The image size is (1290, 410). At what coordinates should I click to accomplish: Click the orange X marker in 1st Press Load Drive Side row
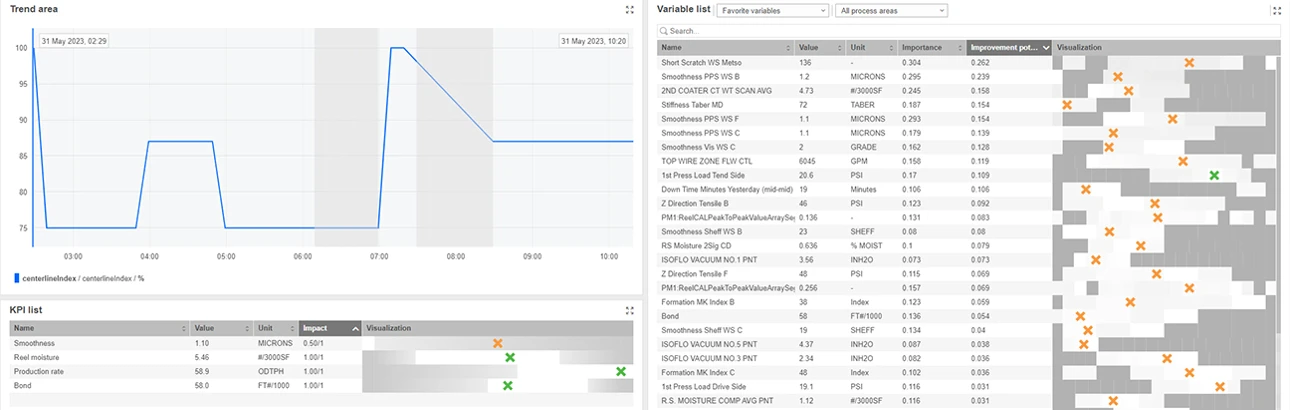coord(1220,386)
